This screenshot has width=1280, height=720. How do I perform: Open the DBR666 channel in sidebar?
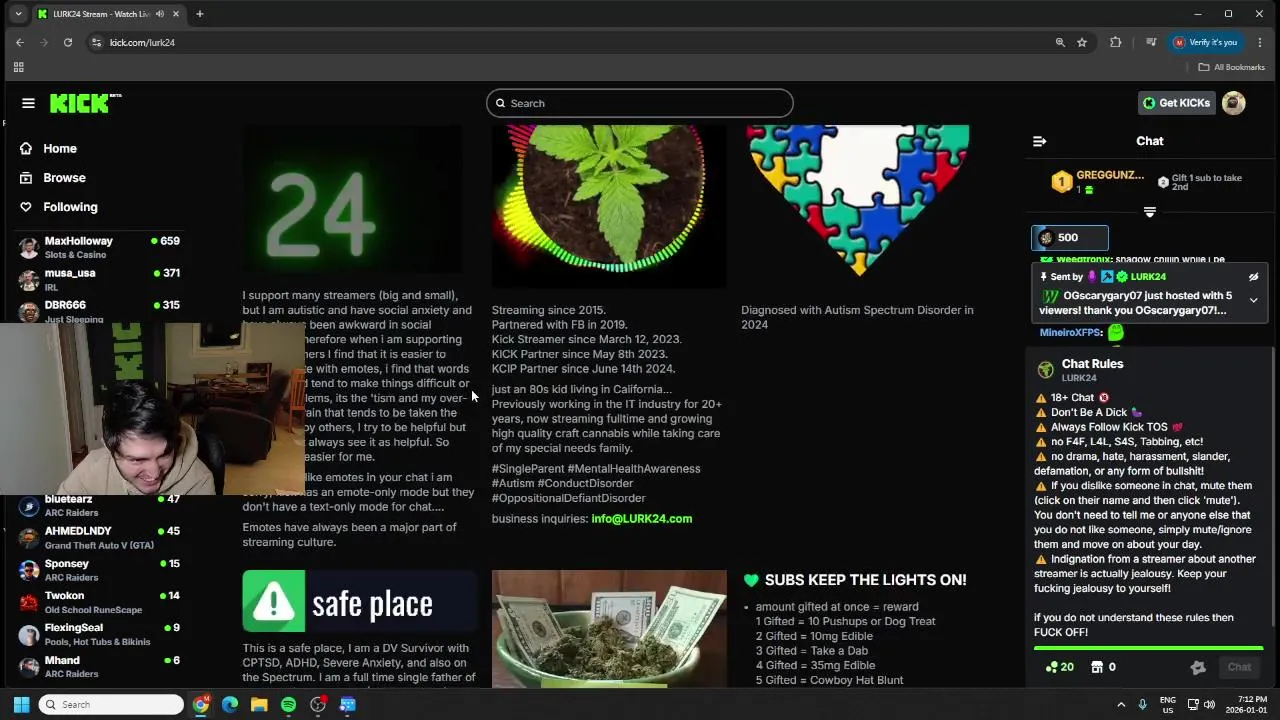pyautogui.click(x=100, y=311)
